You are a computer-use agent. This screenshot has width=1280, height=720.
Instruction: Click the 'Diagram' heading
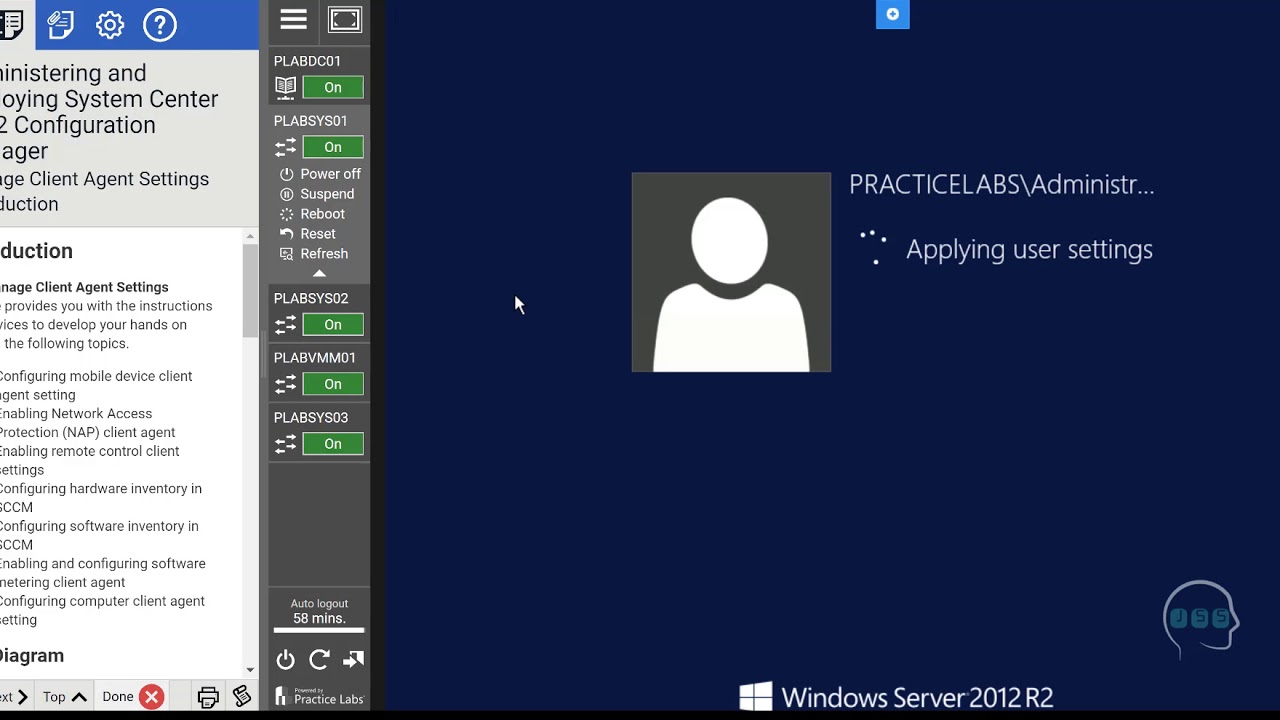[x=31, y=656]
